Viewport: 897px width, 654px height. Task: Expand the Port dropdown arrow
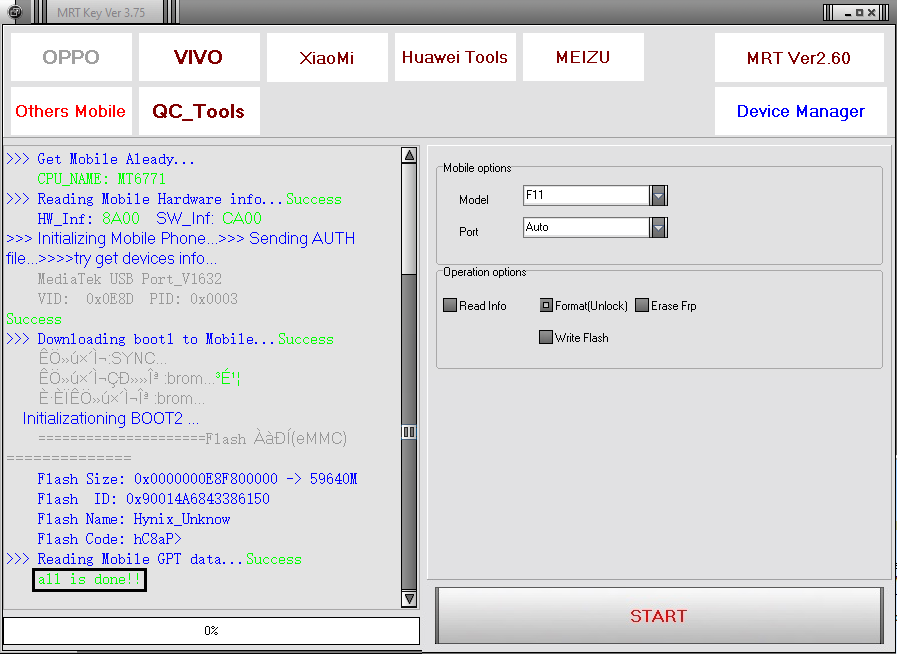pos(658,228)
